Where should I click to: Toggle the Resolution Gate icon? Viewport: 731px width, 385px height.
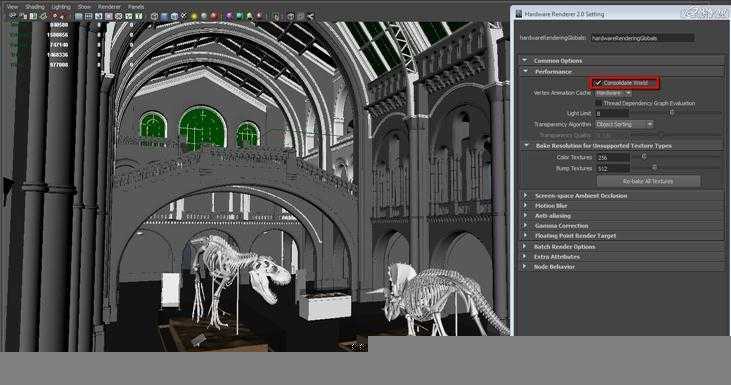(x=98, y=16)
